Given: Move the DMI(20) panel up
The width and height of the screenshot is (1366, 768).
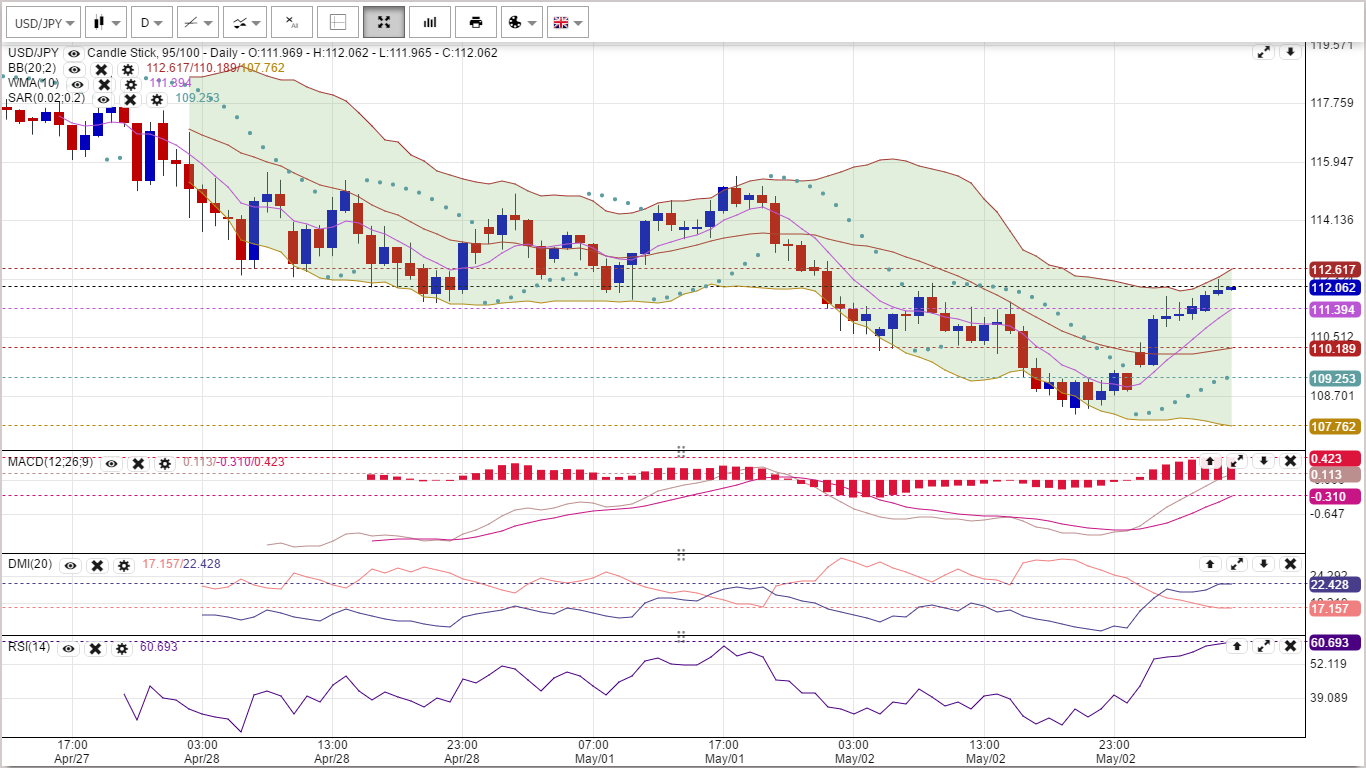Looking at the screenshot, I should click(x=1209, y=564).
